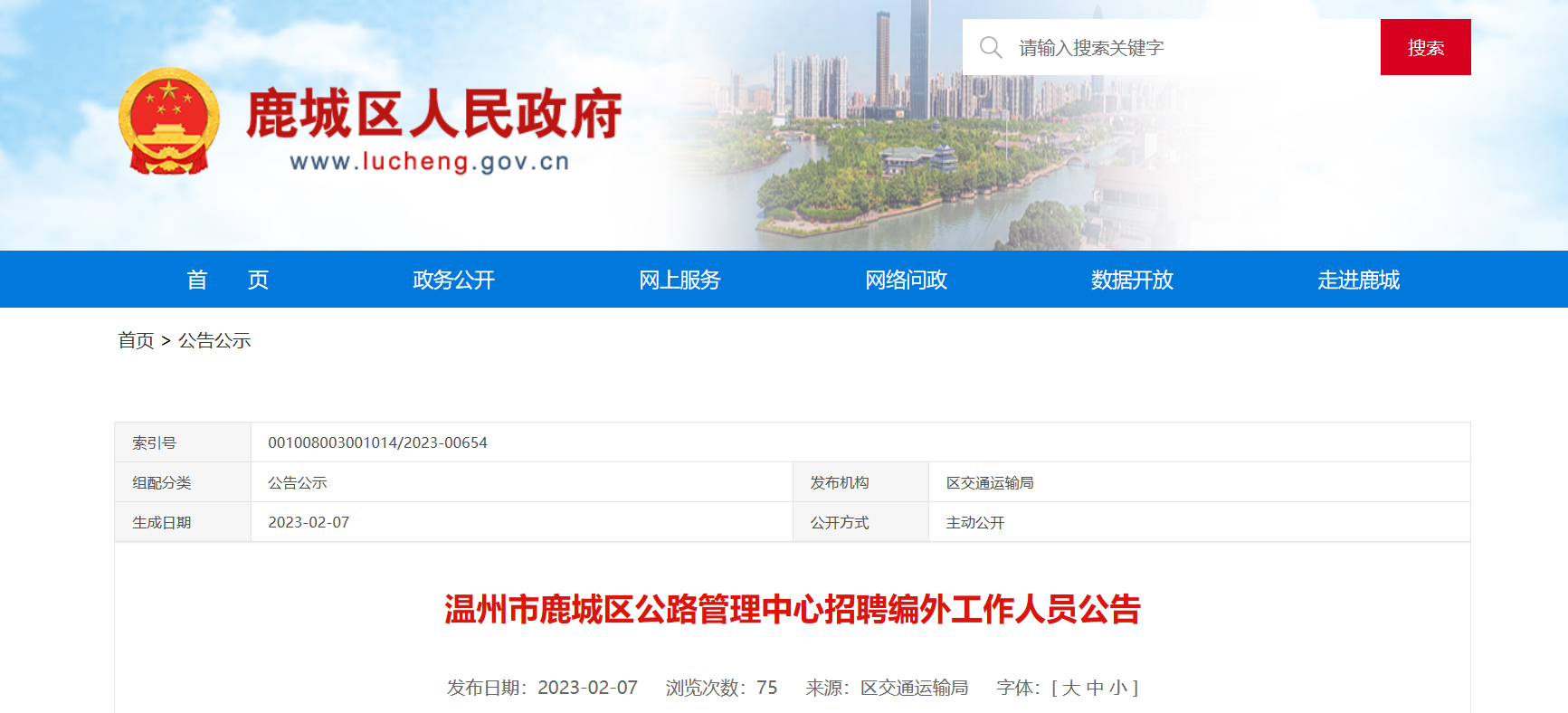Set font size to 大
Screen dimensions: 1568x713
(1071, 688)
